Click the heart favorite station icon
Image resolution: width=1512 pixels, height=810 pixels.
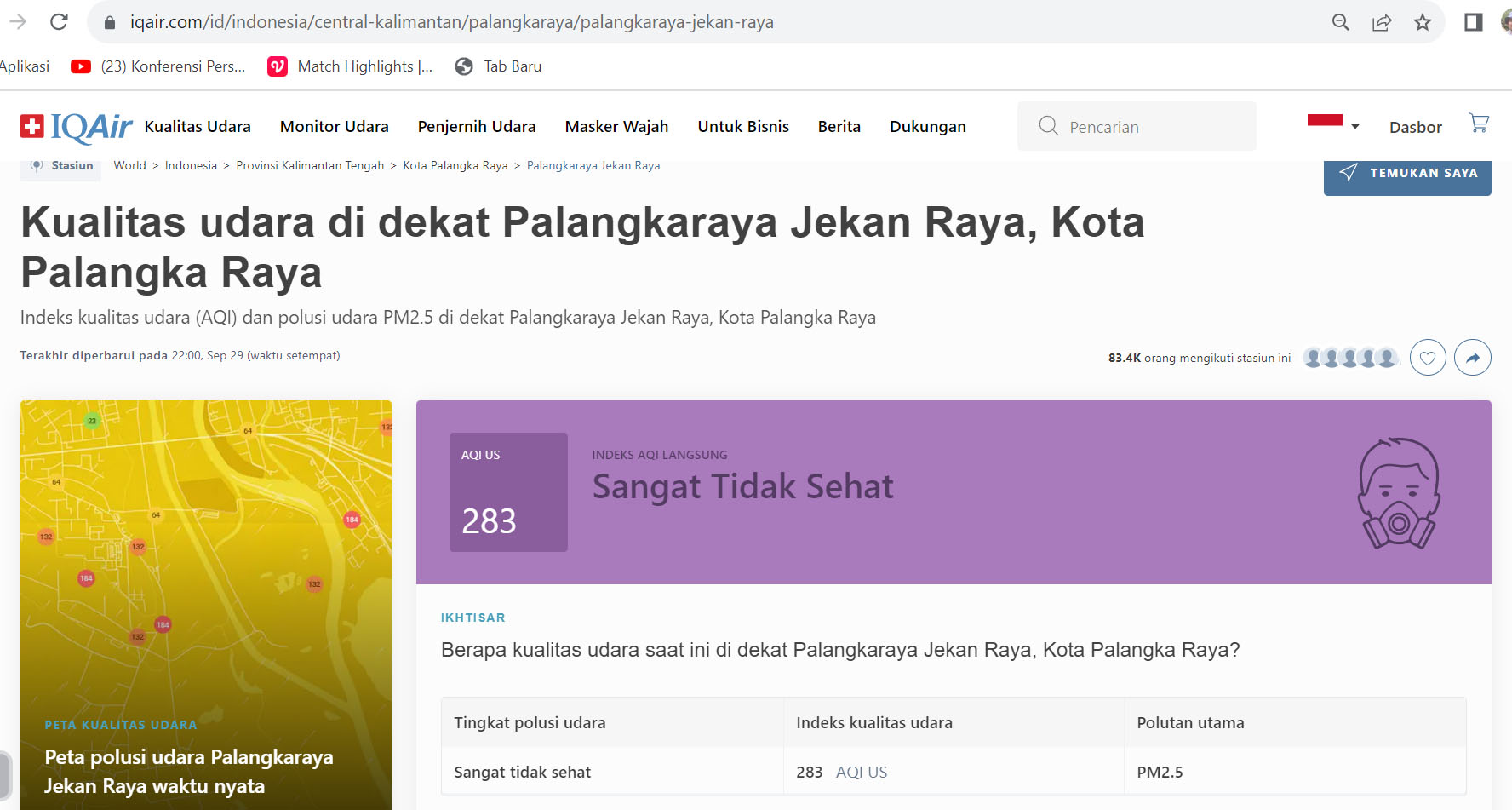tap(1428, 358)
